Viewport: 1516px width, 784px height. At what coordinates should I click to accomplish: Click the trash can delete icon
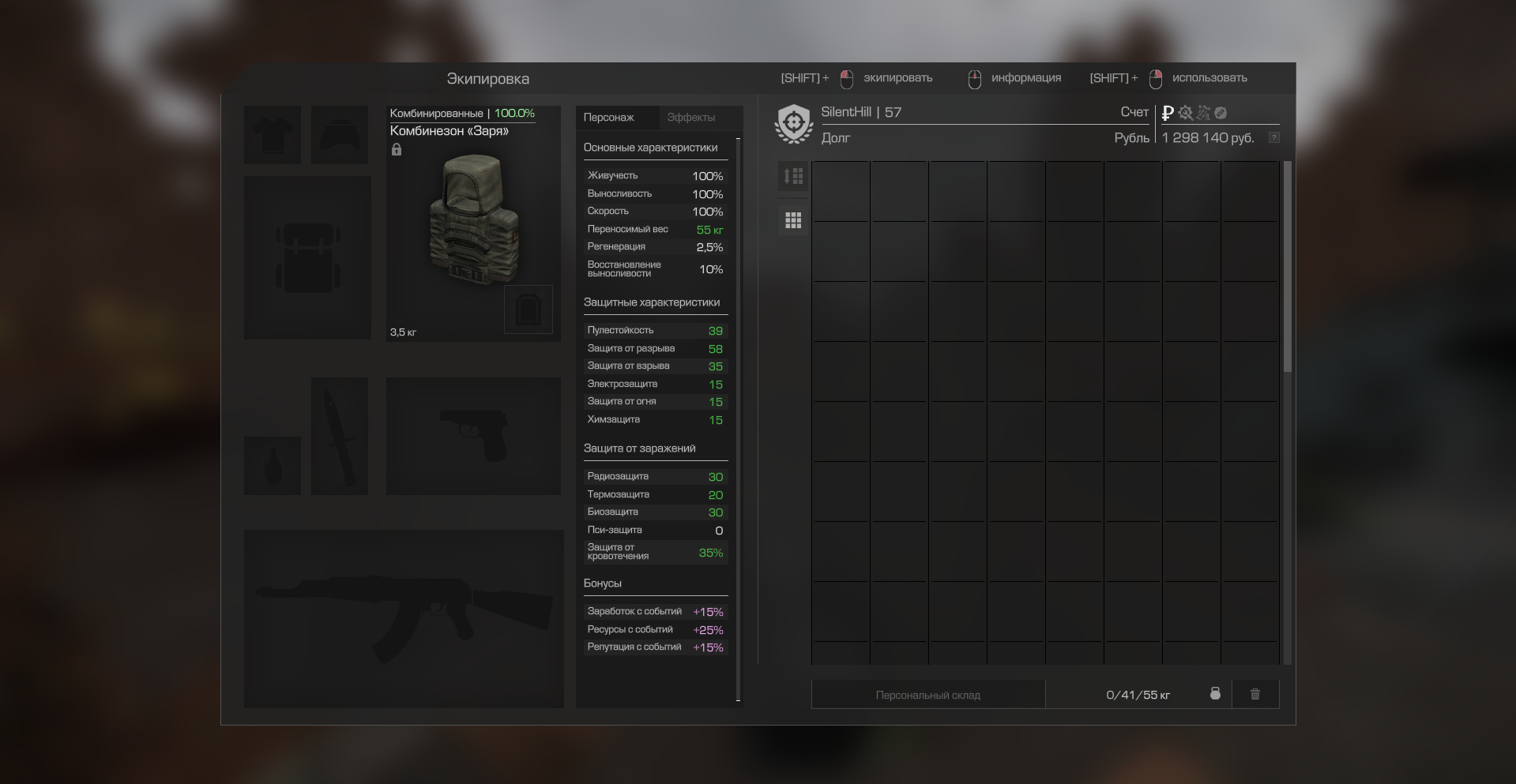click(1255, 695)
